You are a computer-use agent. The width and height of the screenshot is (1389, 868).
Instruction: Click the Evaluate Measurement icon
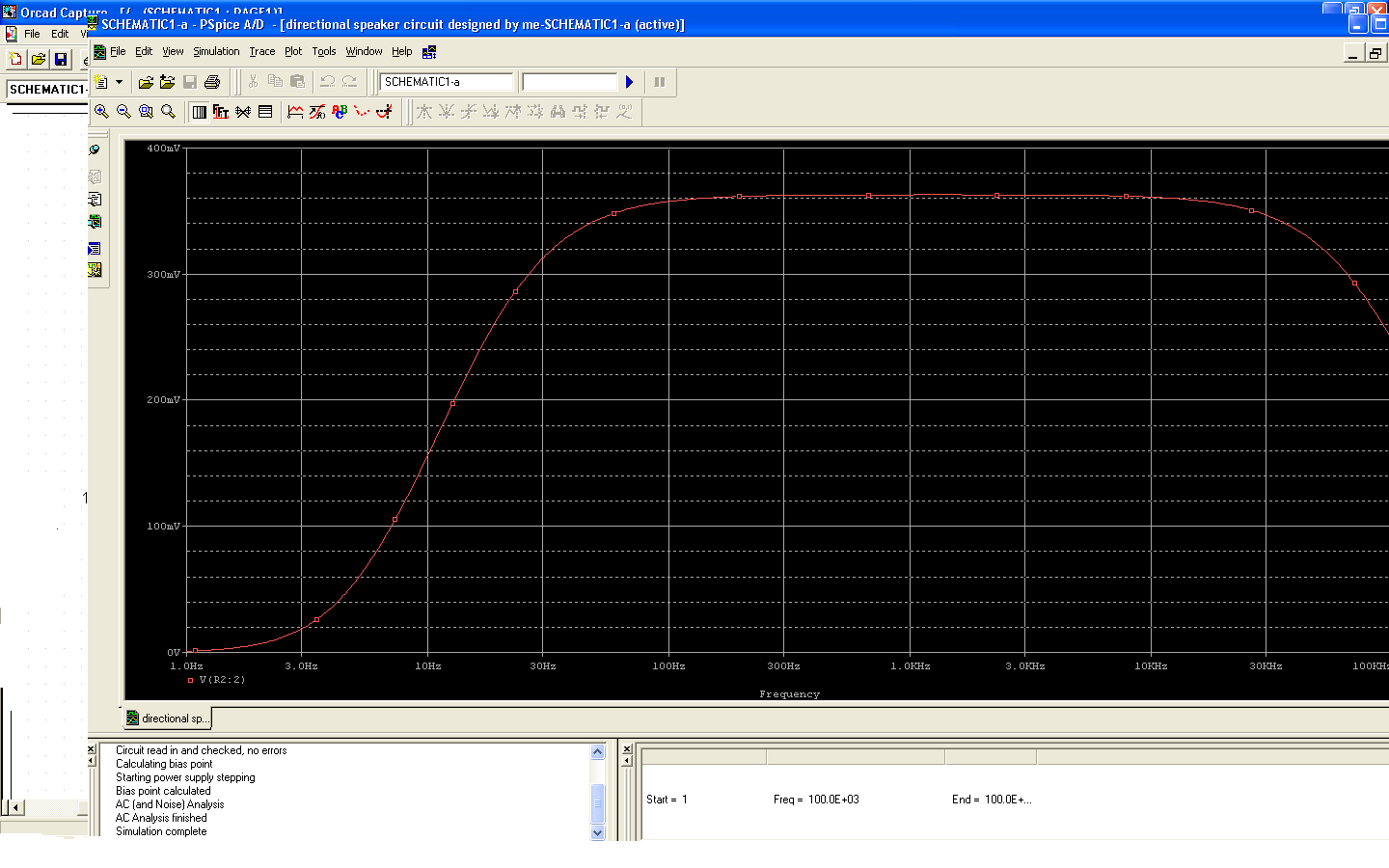[317, 112]
